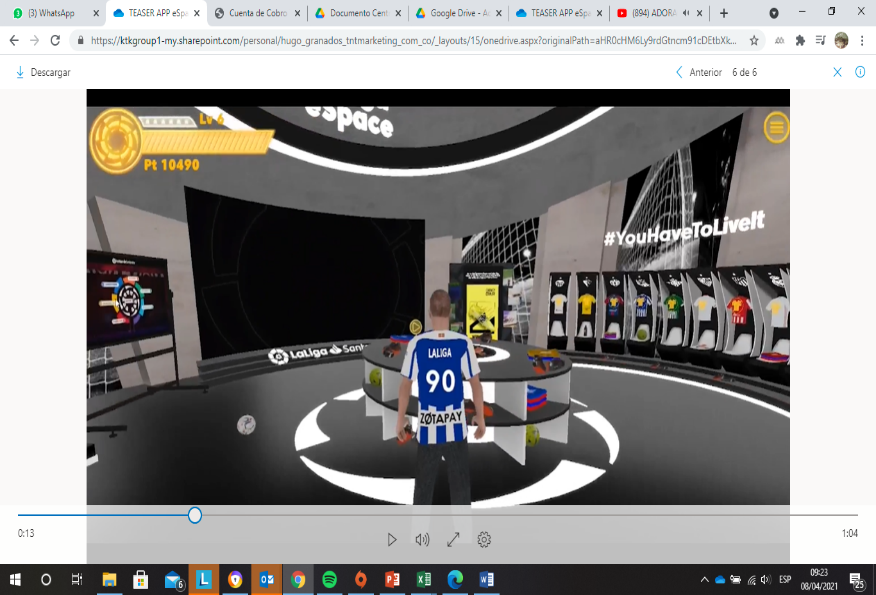
Task: Open a new browser tab
Action: [723, 13]
